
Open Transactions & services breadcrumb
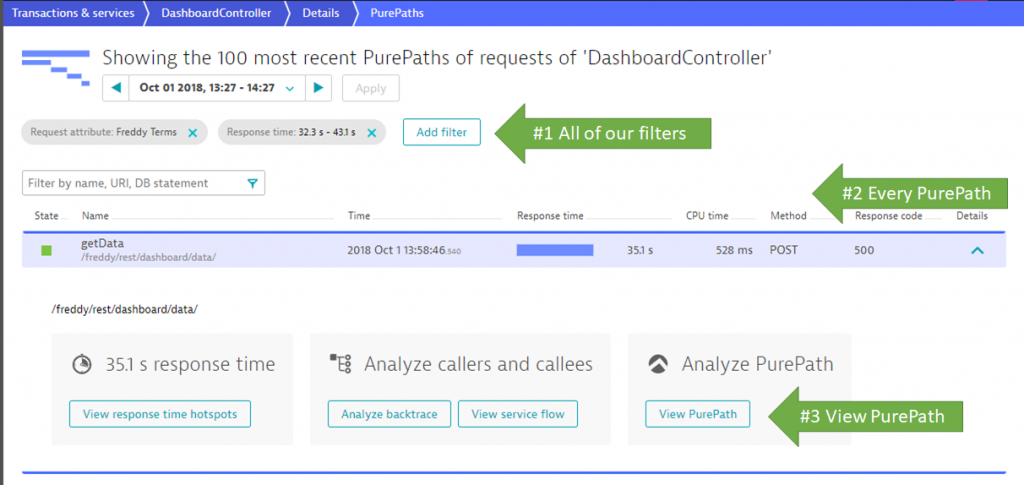pos(73,13)
